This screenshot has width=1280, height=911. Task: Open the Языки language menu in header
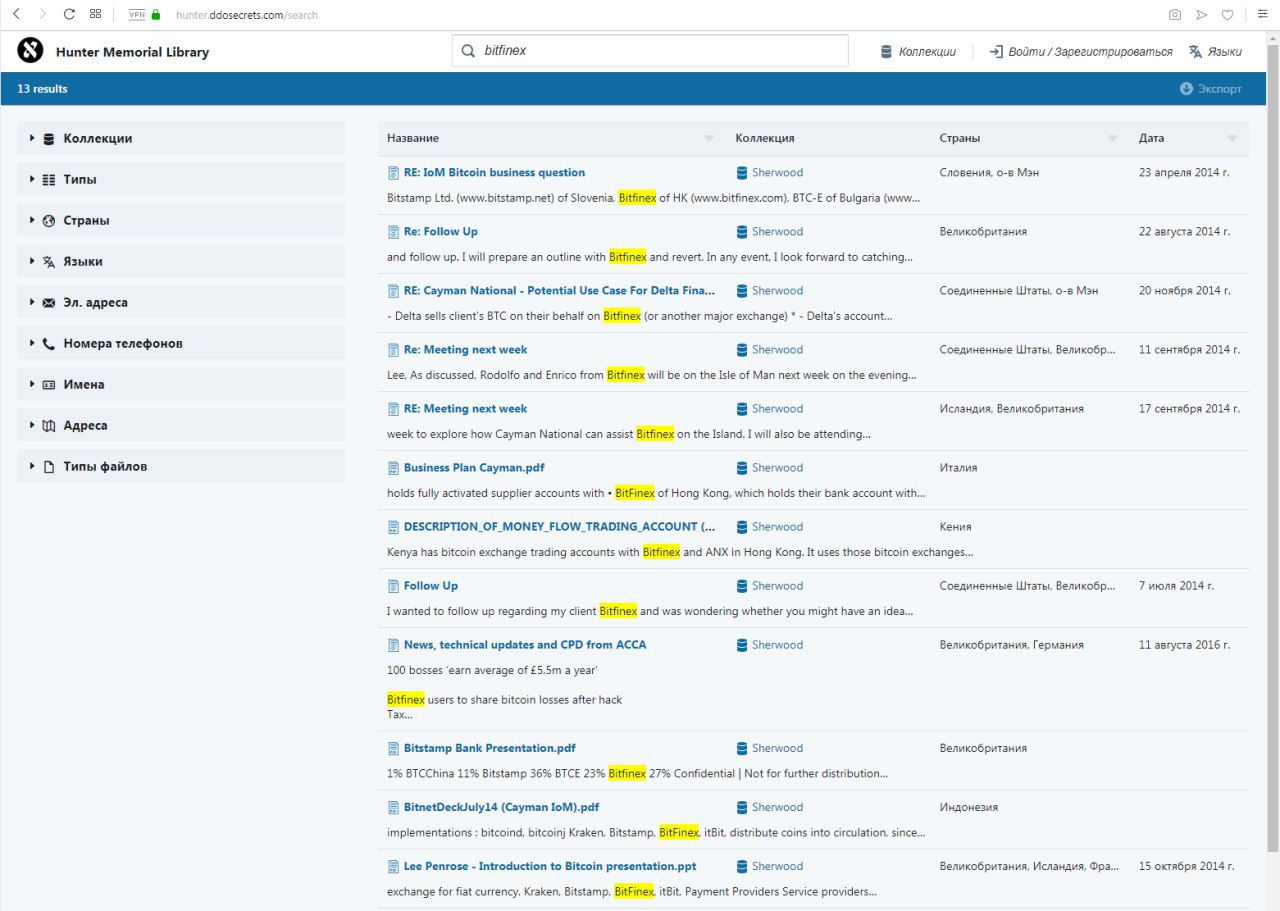[x=1215, y=52]
